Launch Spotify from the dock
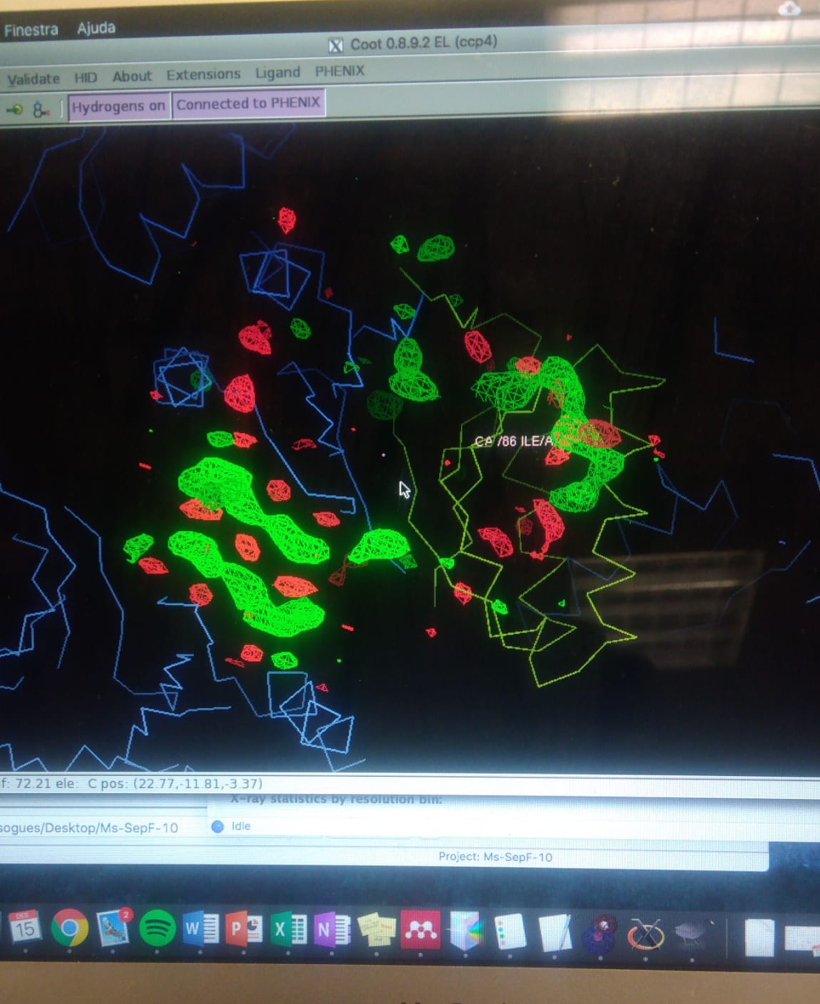This screenshot has height=1004, width=820. coord(157,929)
